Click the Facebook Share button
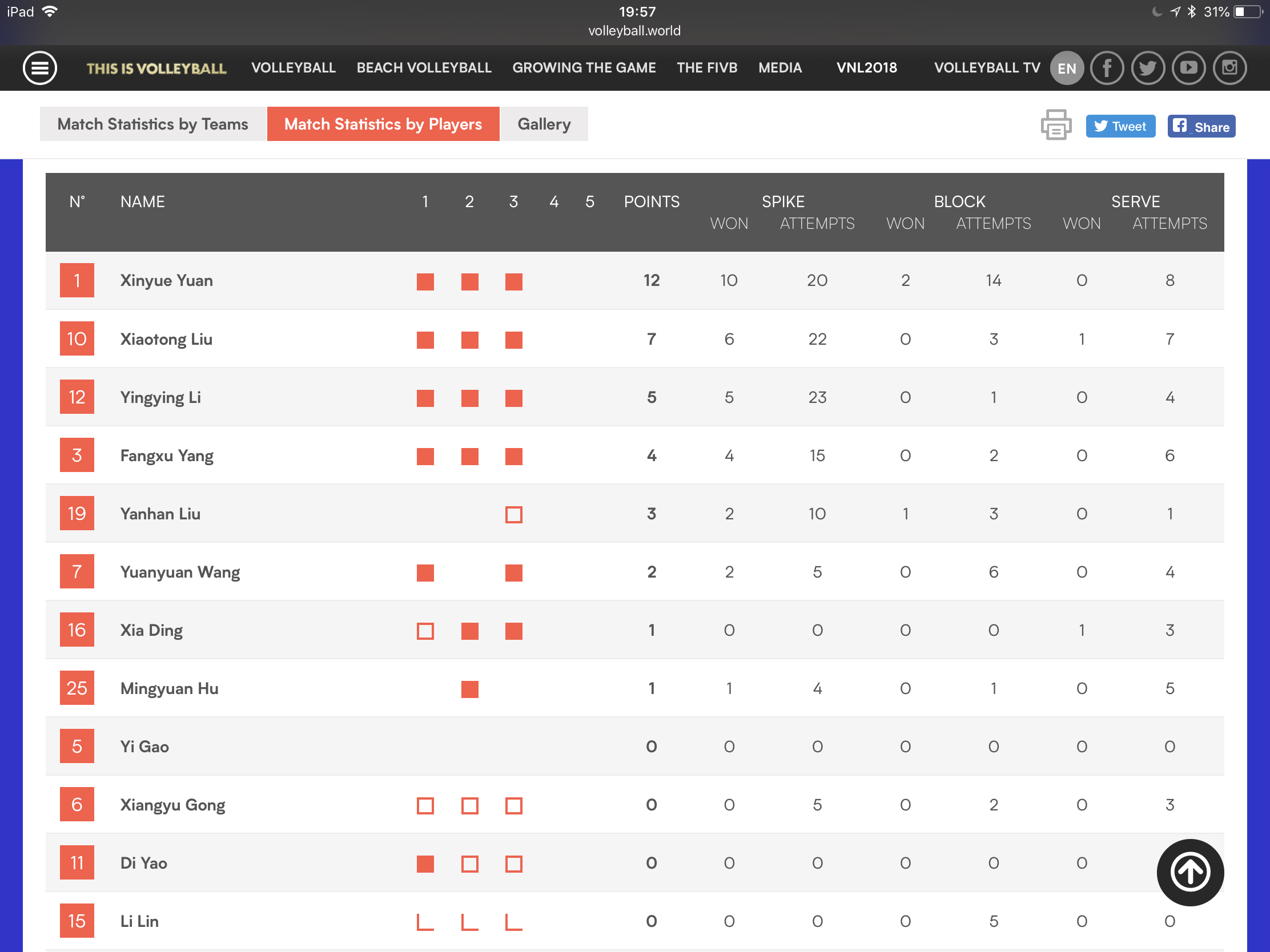Screen dimensions: 1270x952 coord(1200,126)
